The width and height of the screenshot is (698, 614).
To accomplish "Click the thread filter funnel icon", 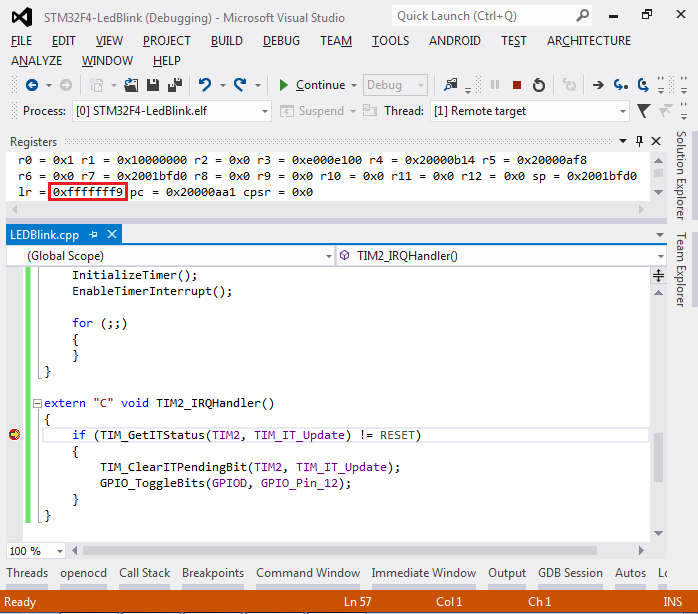I will coord(643,110).
